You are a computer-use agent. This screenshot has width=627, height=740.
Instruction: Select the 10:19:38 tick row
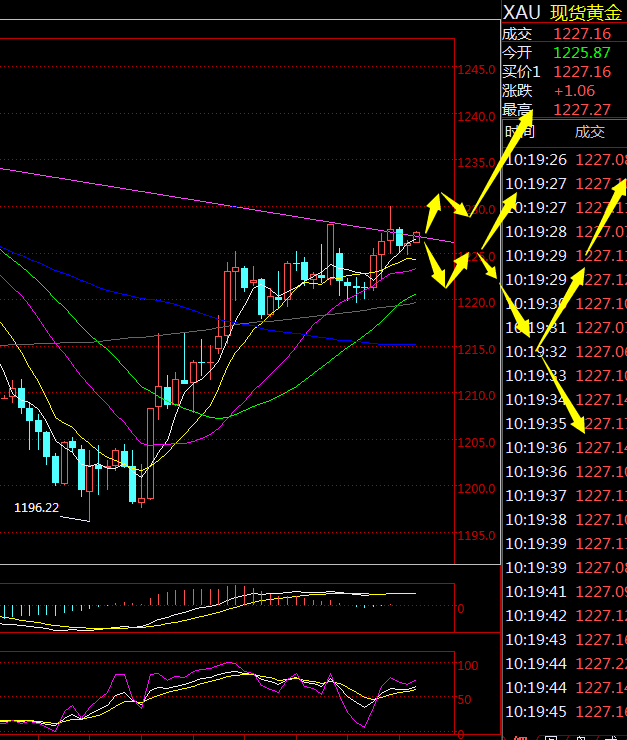click(x=565, y=520)
